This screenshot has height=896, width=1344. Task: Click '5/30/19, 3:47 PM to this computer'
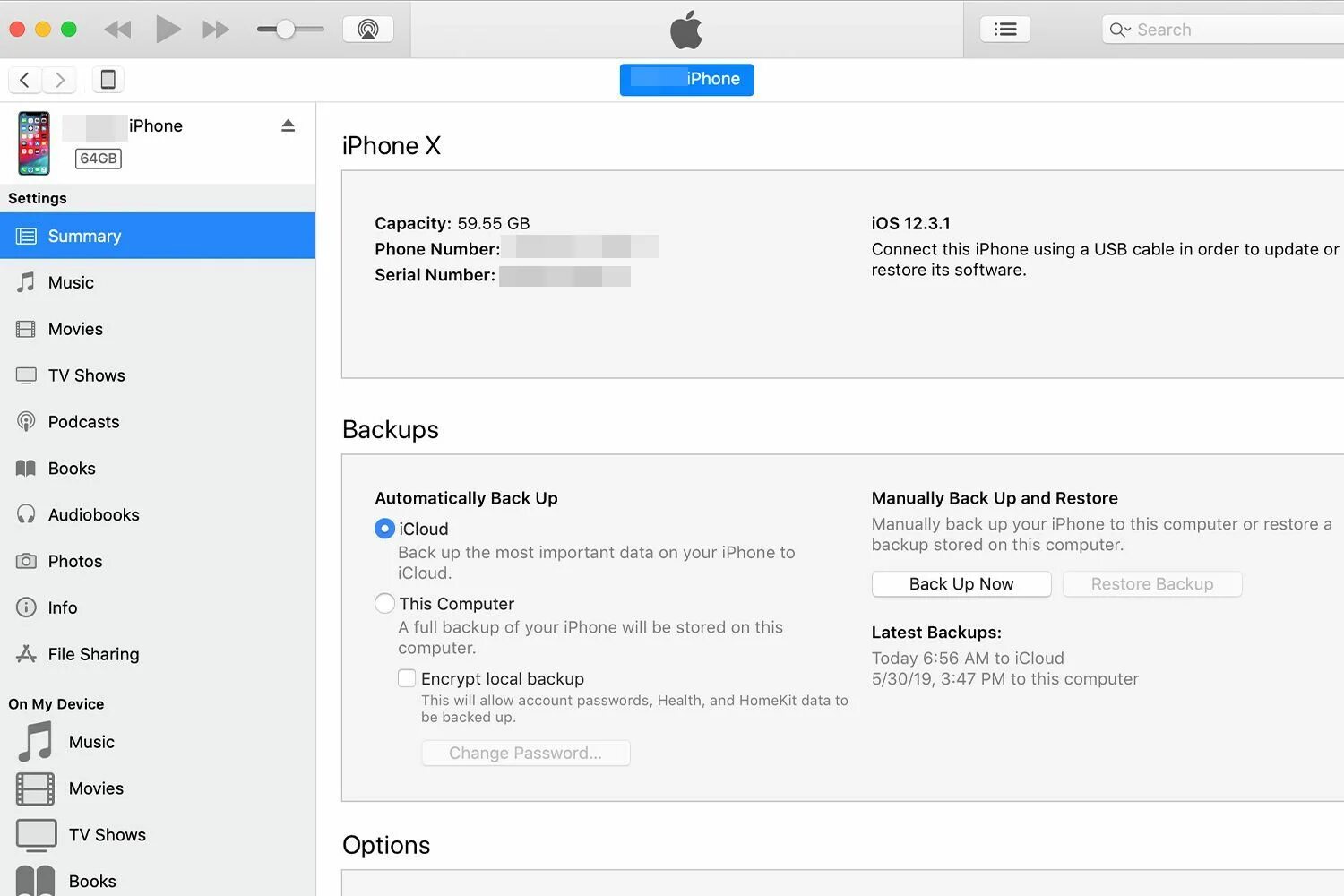pos(1004,679)
